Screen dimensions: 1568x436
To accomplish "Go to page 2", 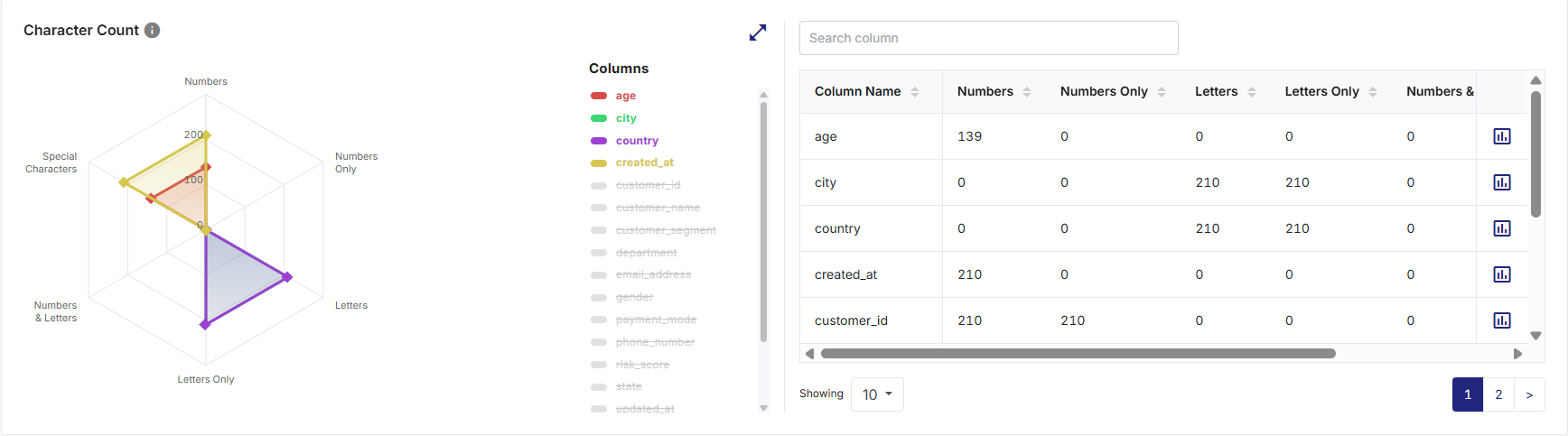I will click(x=1498, y=394).
